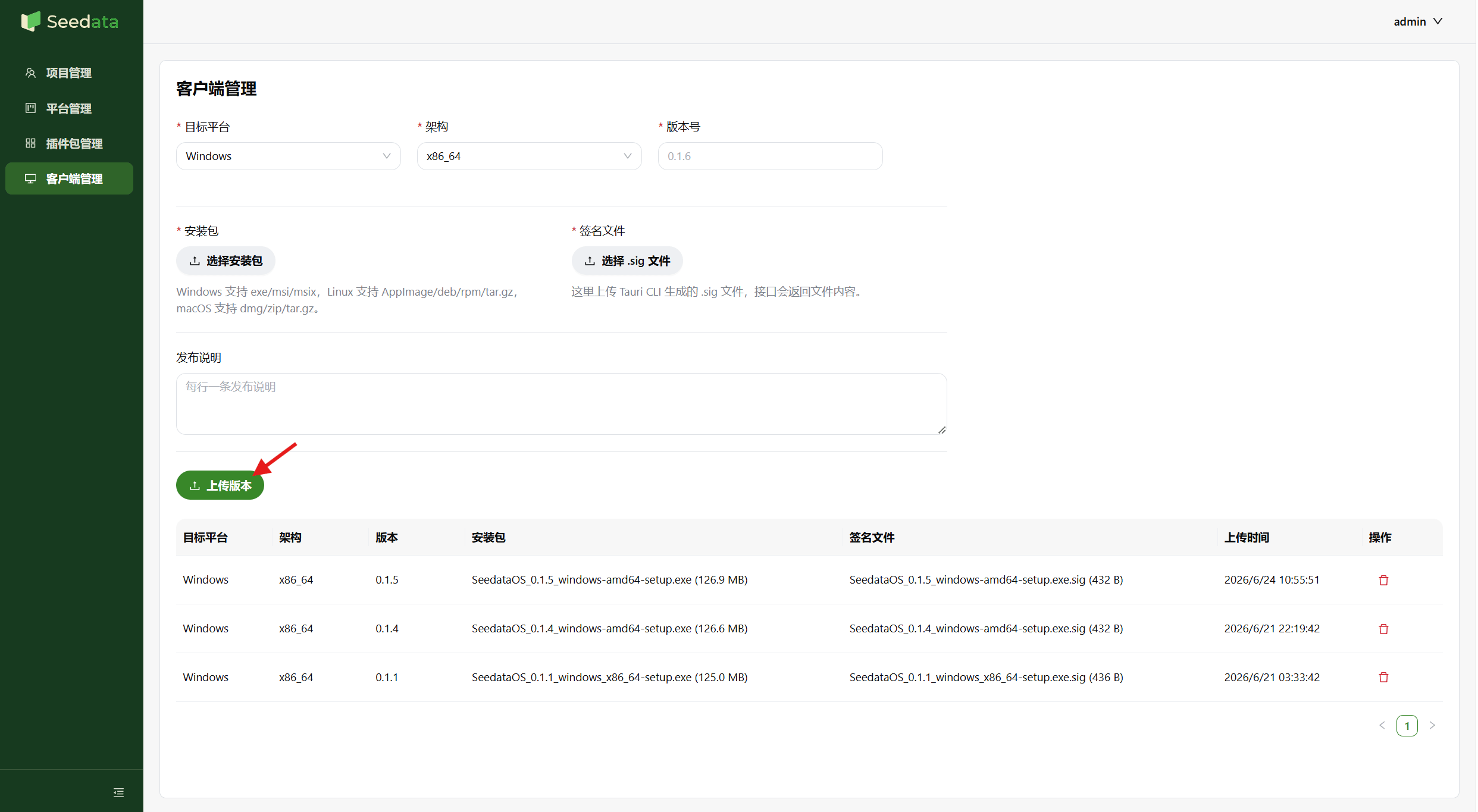Open the admin user dropdown
This screenshot has width=1478, height=812.
[1418, 21]
